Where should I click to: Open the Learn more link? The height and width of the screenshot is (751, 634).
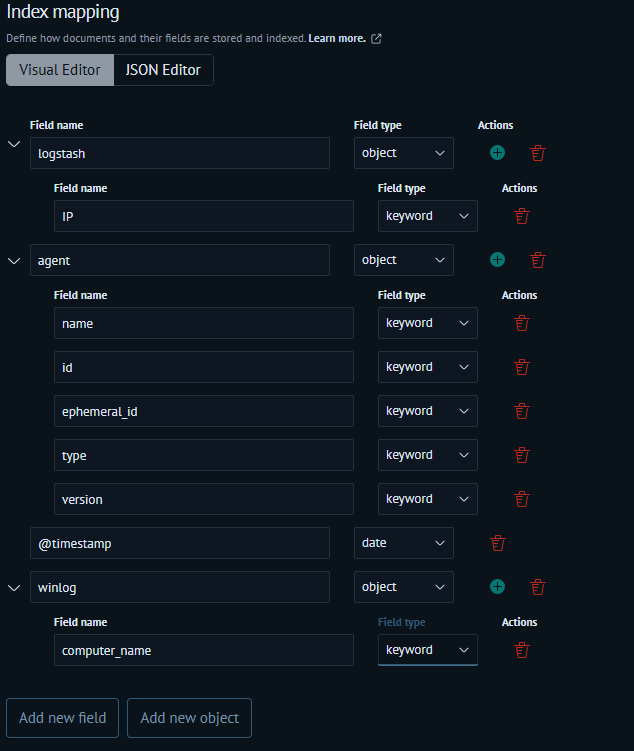tap(337, 38)
